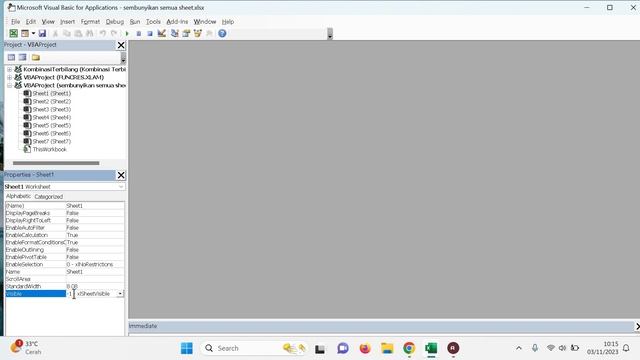This screenshot has width=640, height=360.
Task: Select Sheet3 (Sheet3) in project tree
Action: pyautogui.click(x=51, y=109)
